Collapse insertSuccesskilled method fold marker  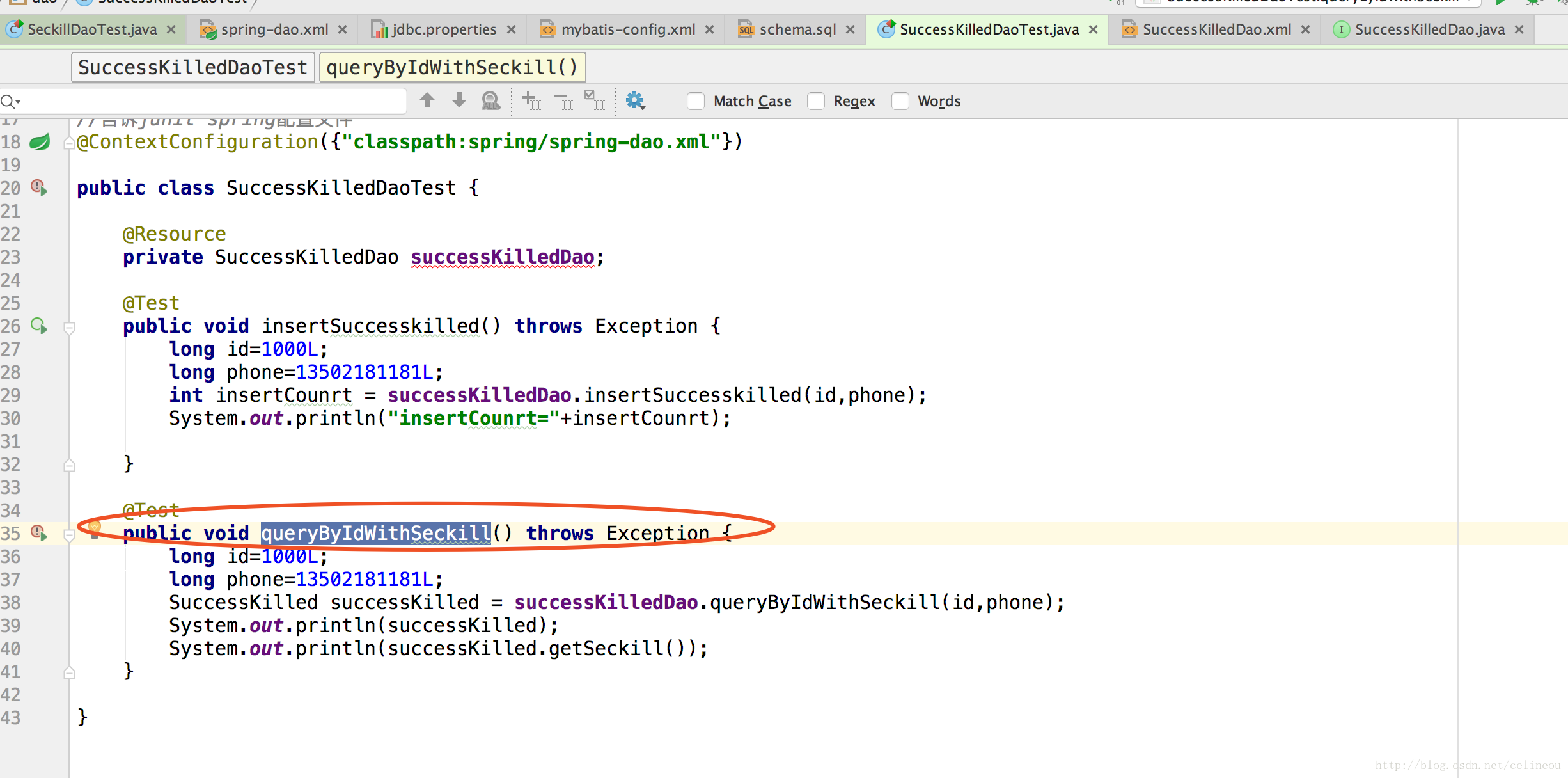pyautogui.click(x=70, y=328)
